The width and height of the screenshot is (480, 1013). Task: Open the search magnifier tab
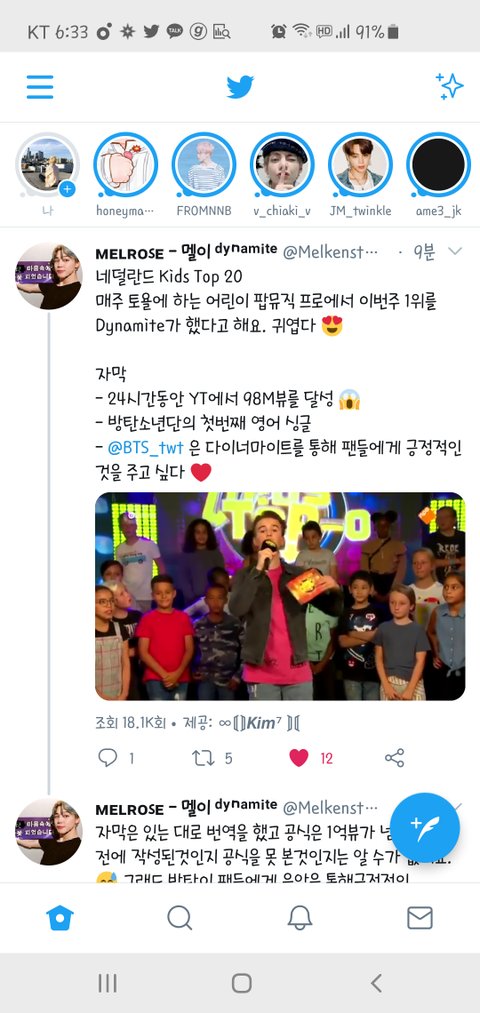point(180,917)
